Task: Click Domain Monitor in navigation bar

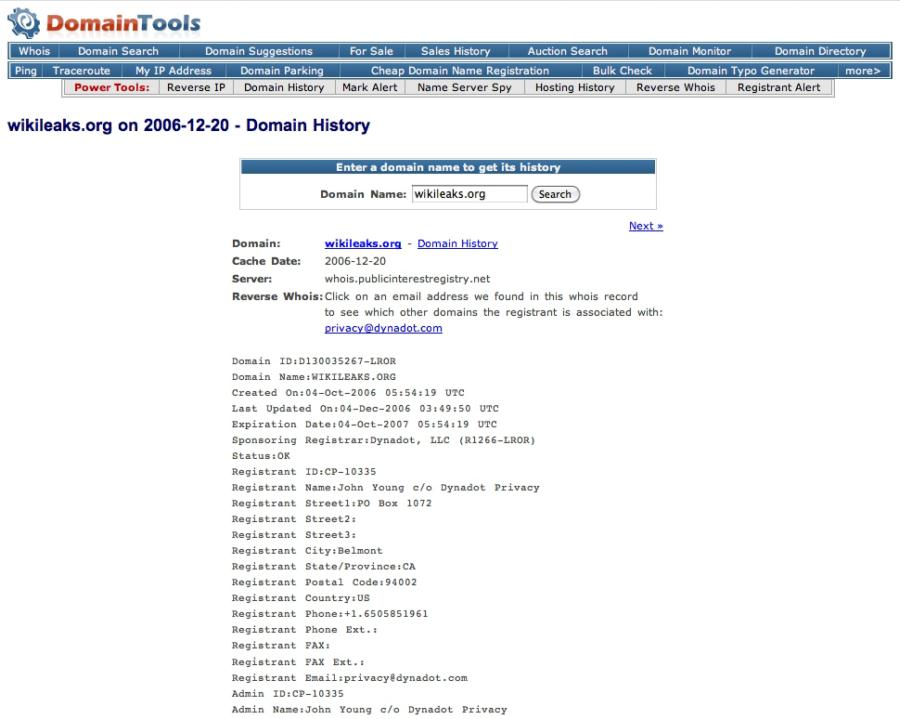Action: click(689, 51)
